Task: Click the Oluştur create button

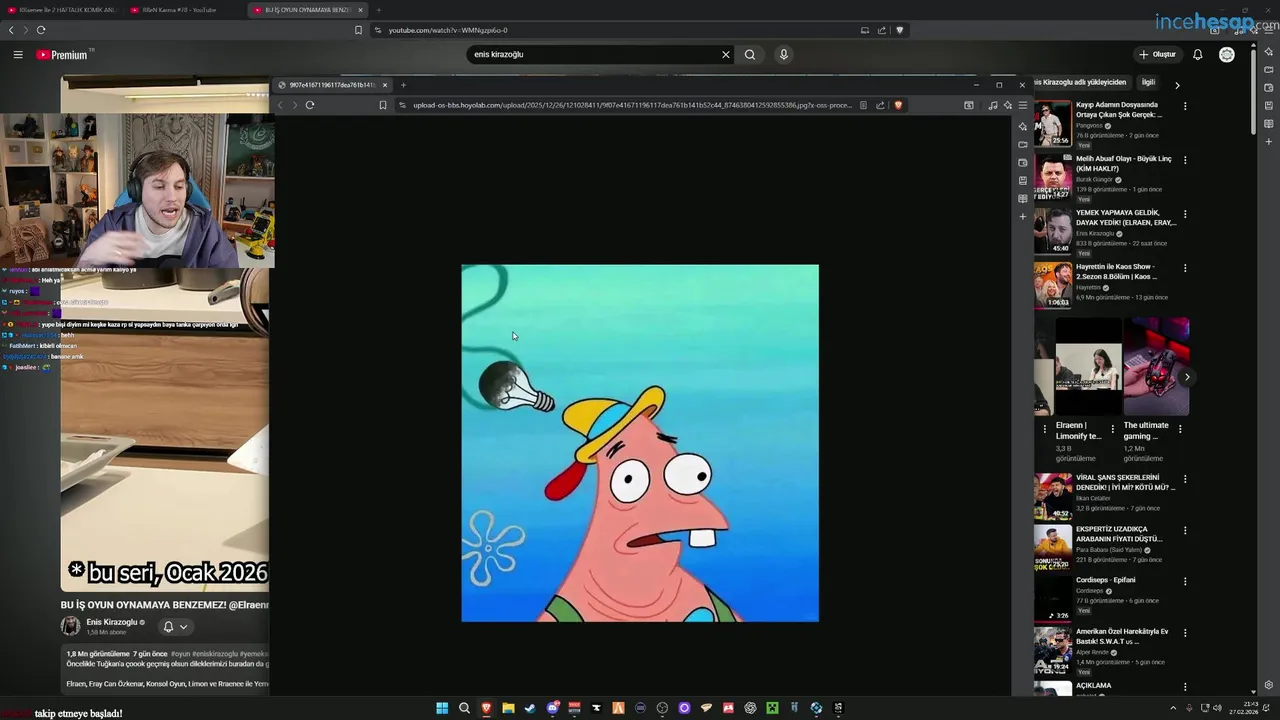Action: 1158,55
